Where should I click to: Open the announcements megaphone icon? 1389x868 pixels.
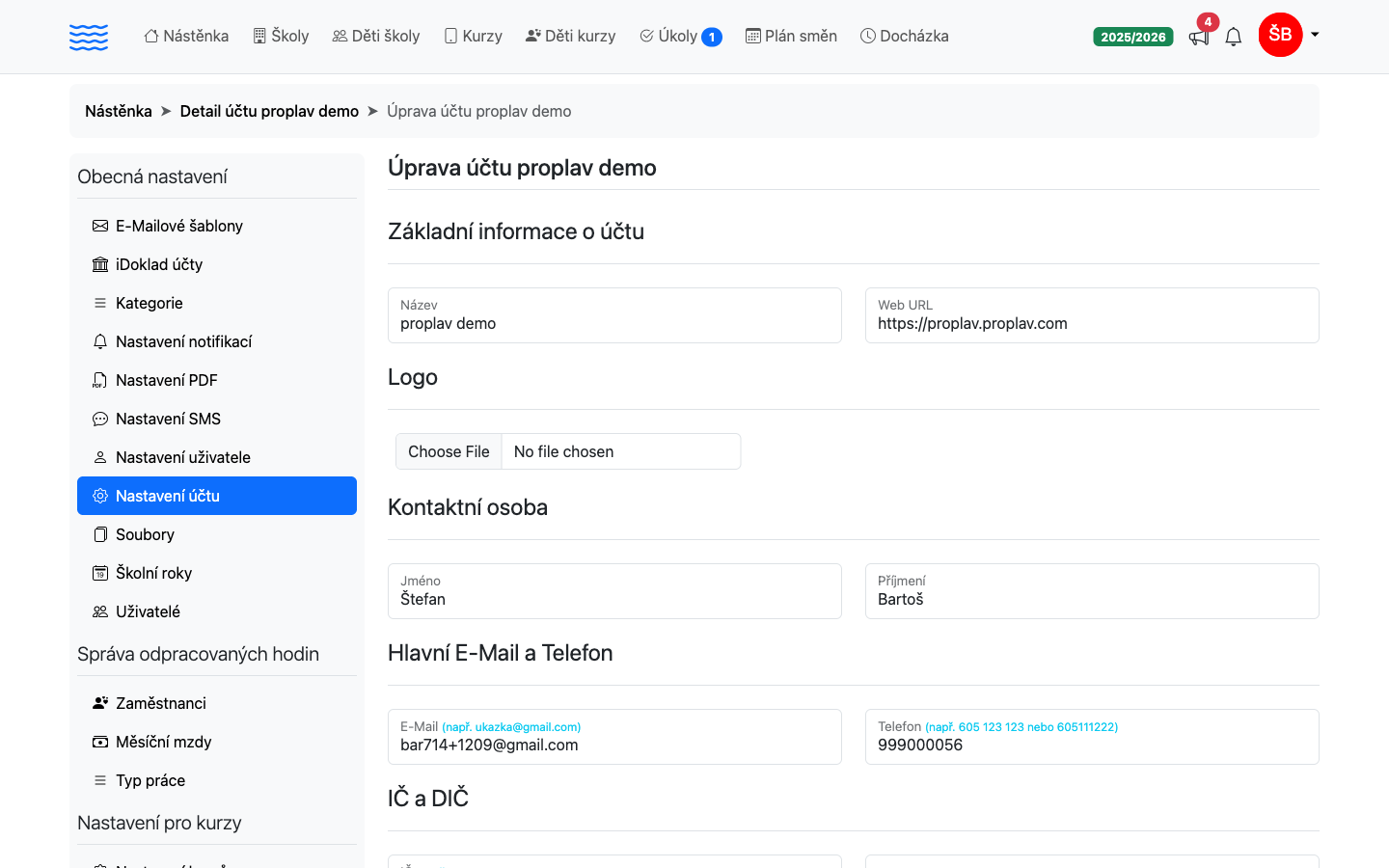pyautogui.click(x=1199, y=38)
